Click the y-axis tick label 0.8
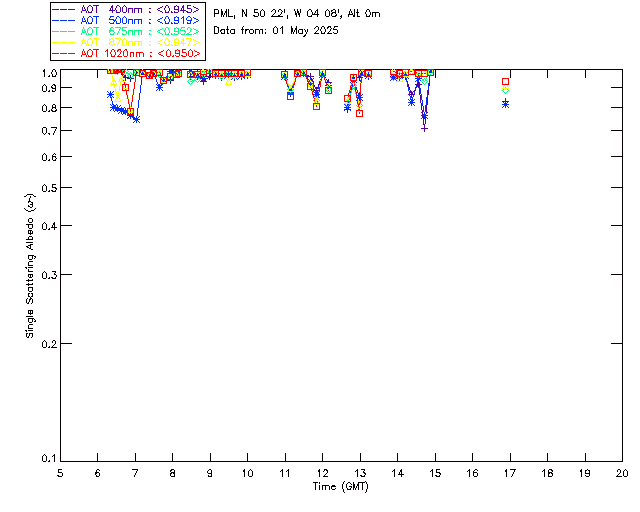This screenshot has height=512, width=640. (49, 108)
